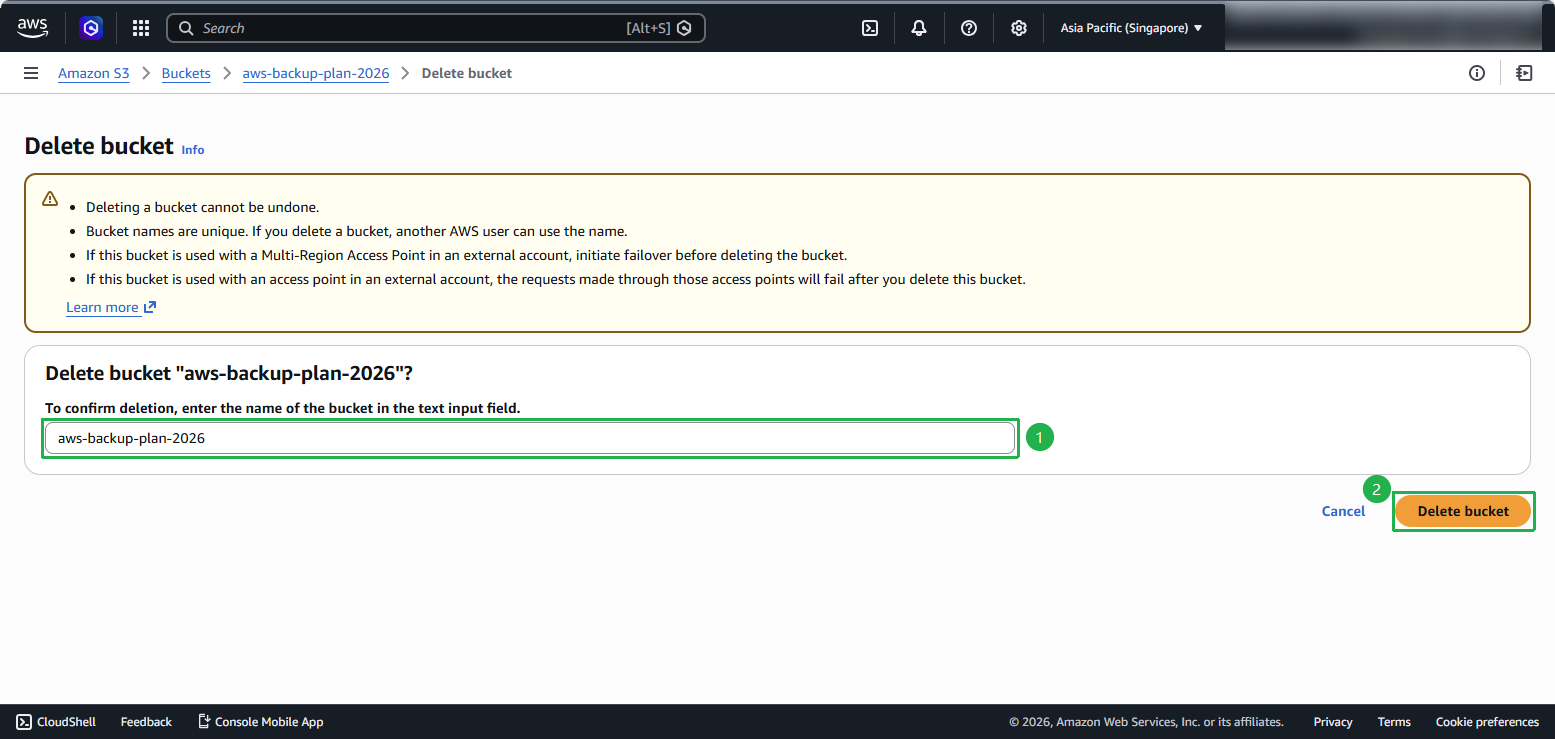Follow the Learn more link

pos(111,307)
